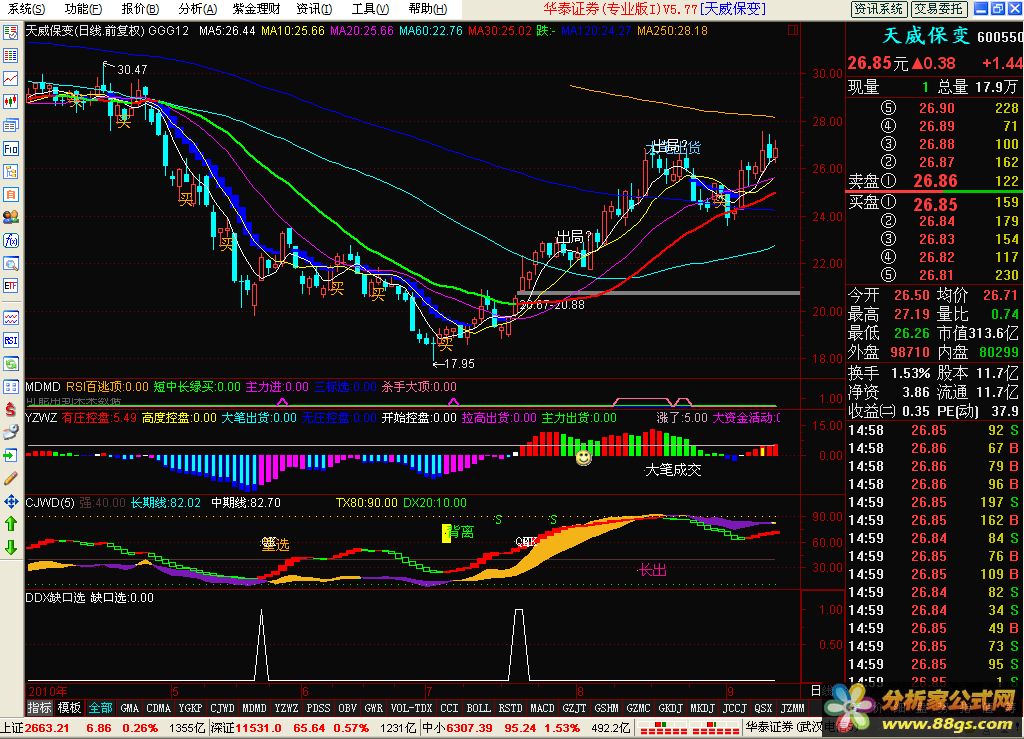Click the green arrow import icon

coord(10,455)
